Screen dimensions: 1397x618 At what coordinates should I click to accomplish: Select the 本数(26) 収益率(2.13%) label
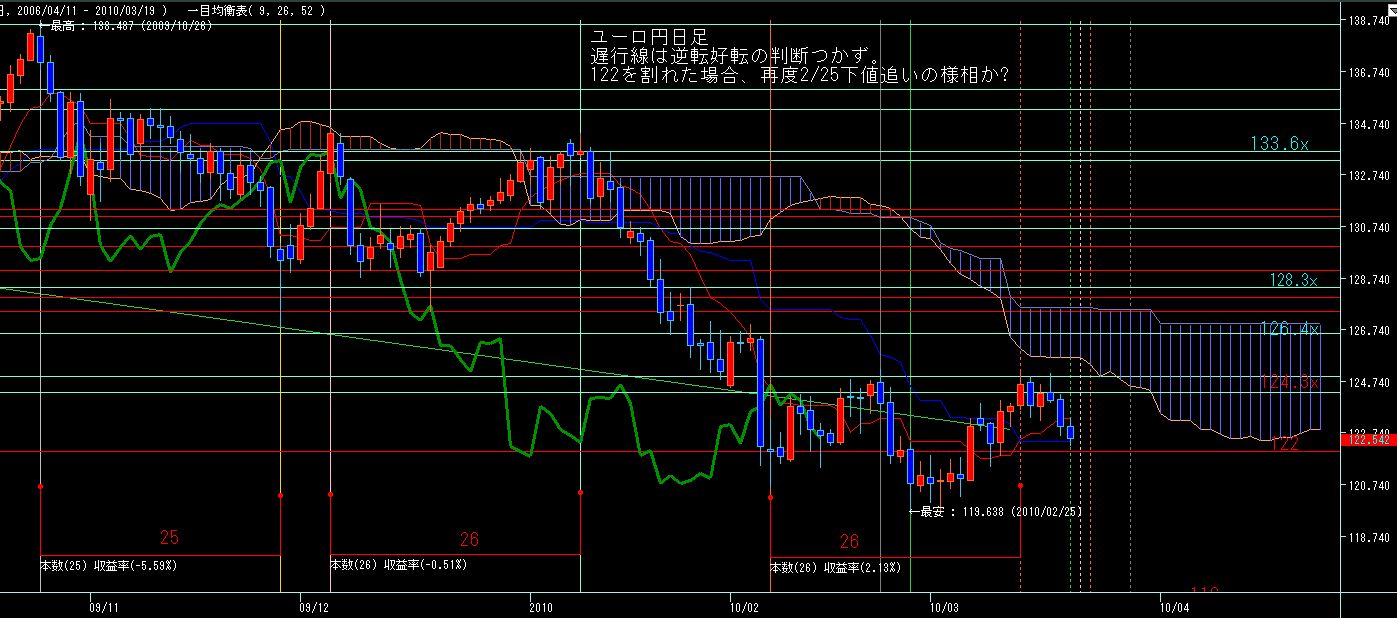835,568
